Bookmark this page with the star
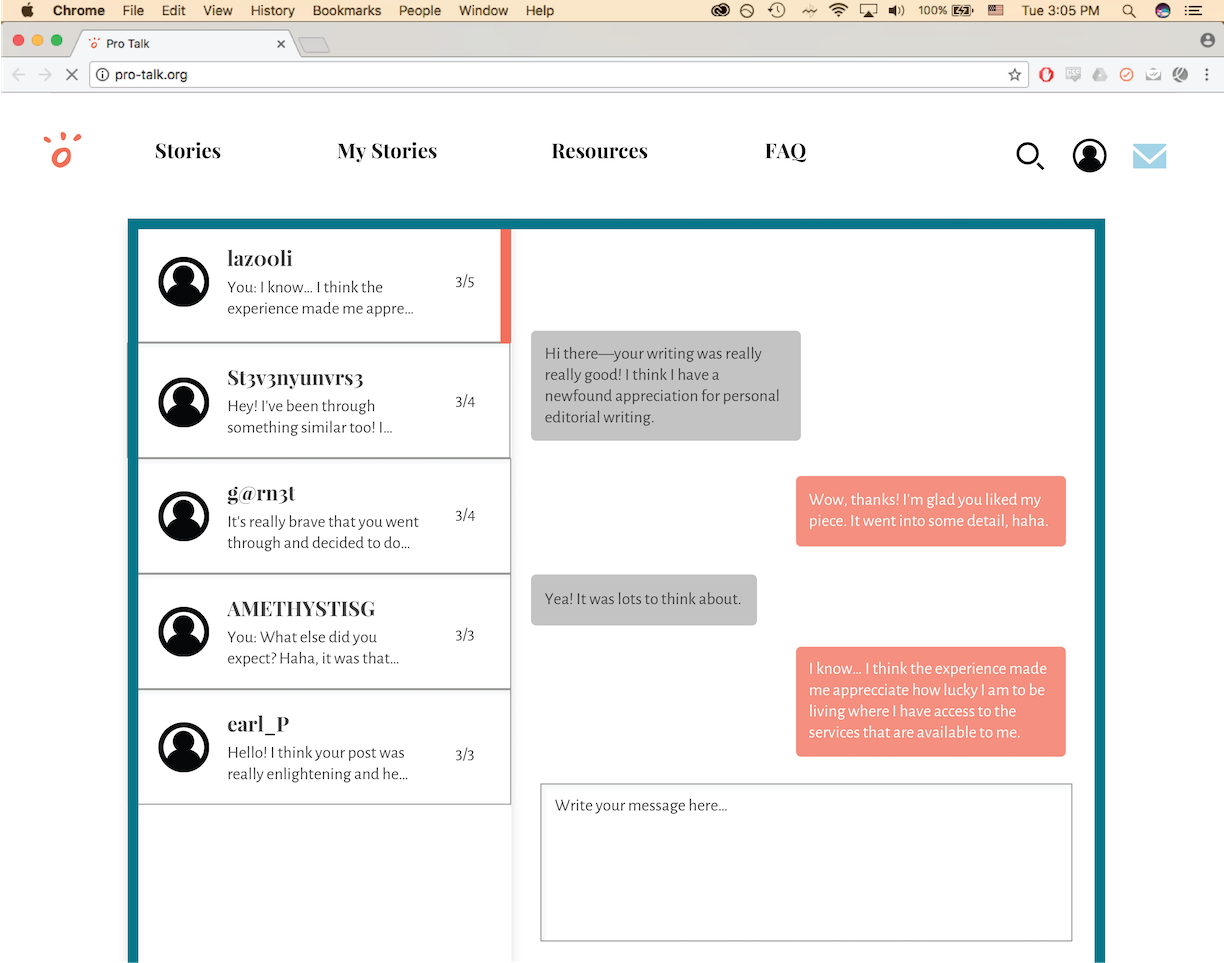1224x963 pixels. tap(1015, 75)
